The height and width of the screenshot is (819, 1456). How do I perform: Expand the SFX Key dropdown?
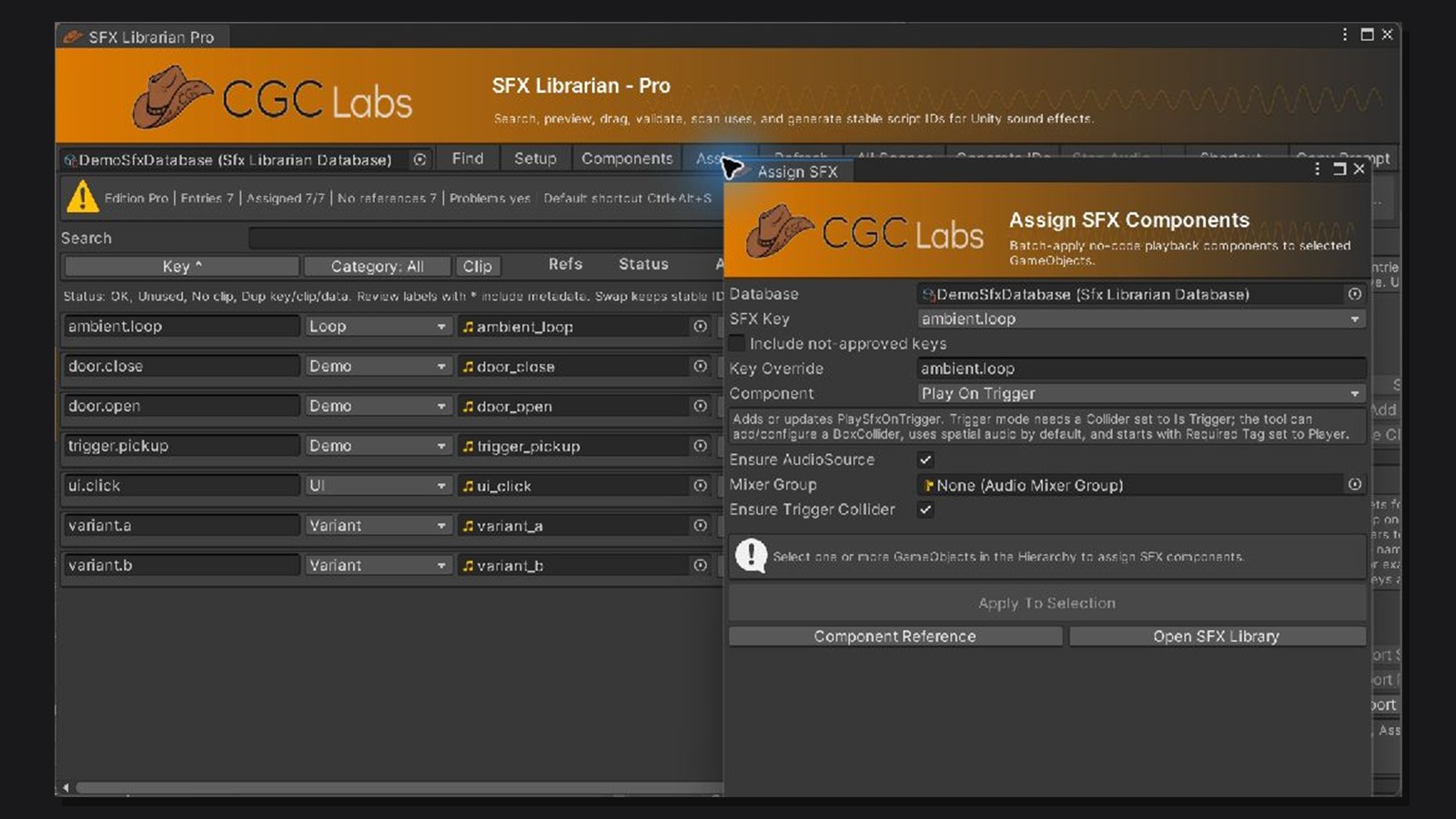click(1141, 319)
